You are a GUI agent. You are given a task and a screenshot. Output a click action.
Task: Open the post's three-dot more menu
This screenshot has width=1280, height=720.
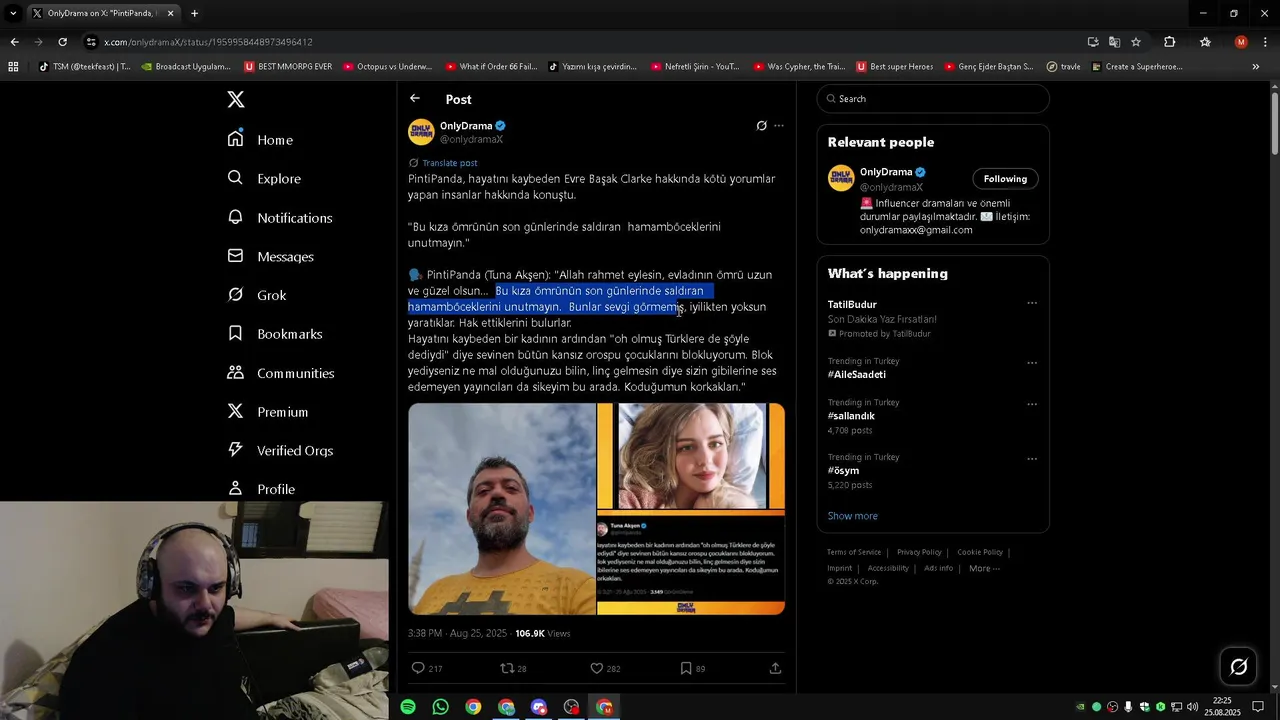(779, 126)
